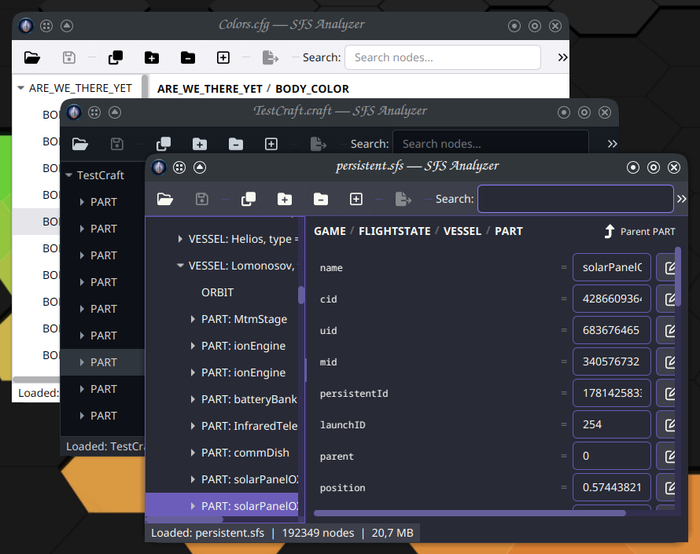Click remove-folder icon in Colors.cfg window

pos(188,58)
